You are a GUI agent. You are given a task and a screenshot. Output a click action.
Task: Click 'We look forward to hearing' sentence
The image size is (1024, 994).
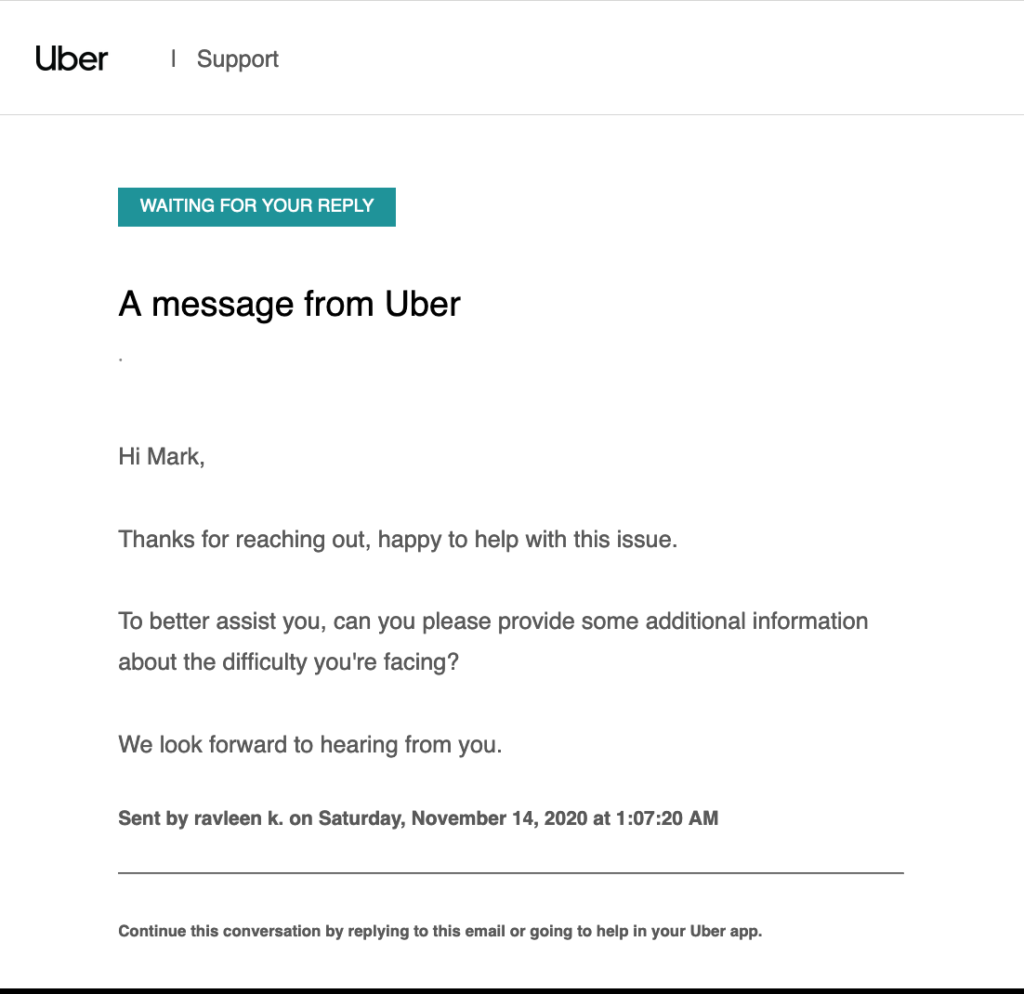[310, 745]
